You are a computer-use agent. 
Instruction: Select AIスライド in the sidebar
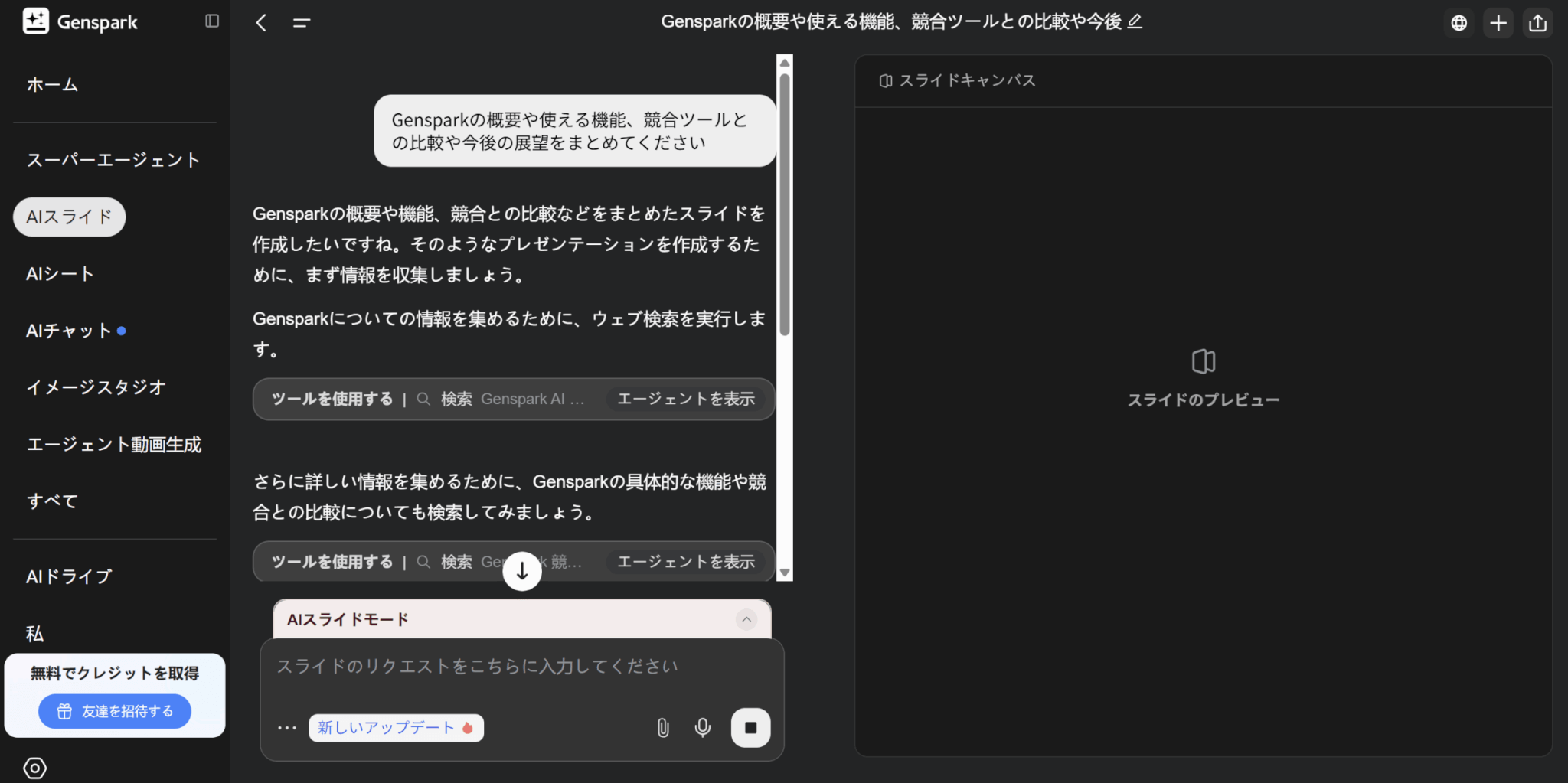[69, 217]
